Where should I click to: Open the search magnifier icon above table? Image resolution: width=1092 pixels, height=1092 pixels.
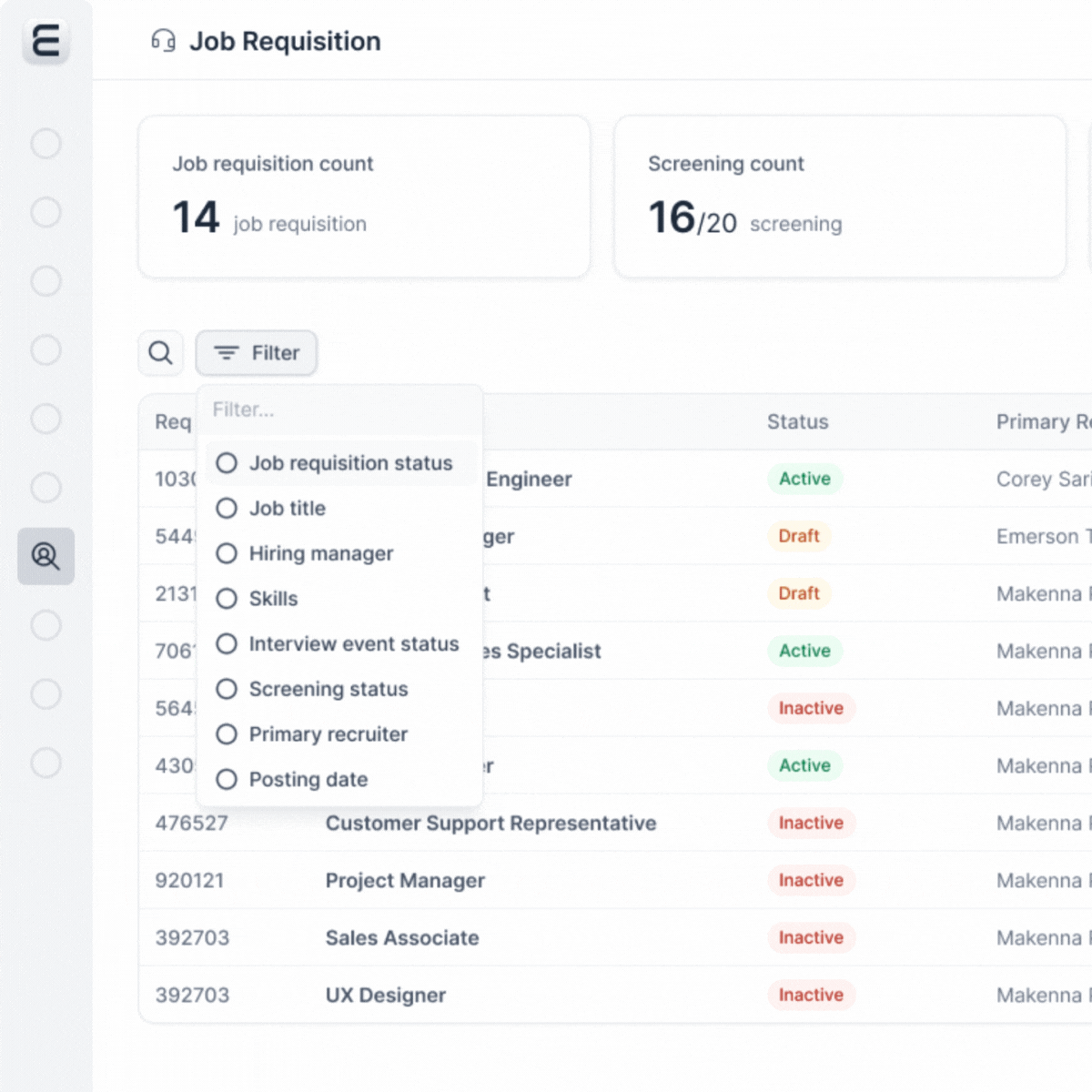pos(160,353)
